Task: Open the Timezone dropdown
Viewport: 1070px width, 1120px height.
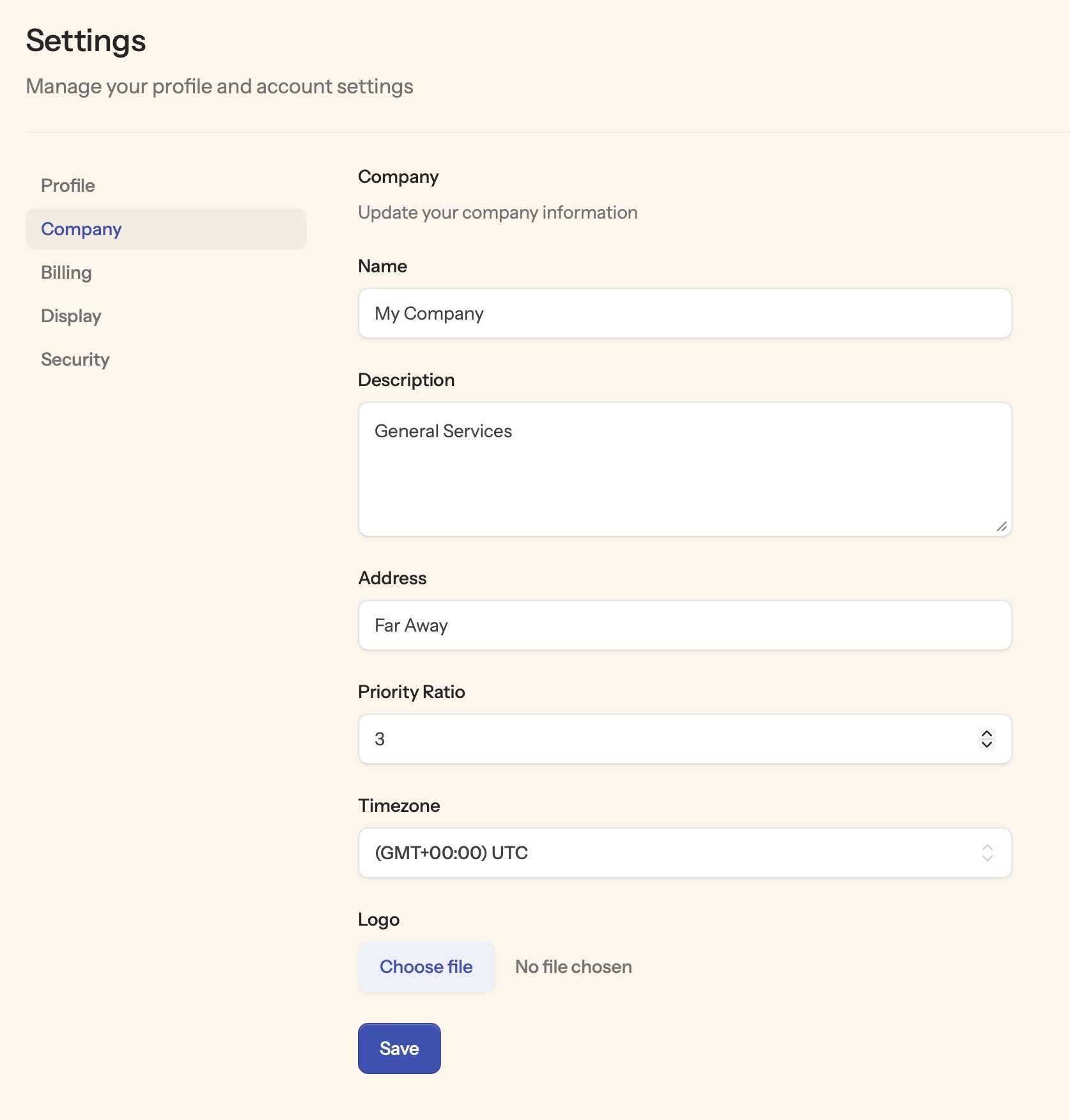Action: click(685, 853)
